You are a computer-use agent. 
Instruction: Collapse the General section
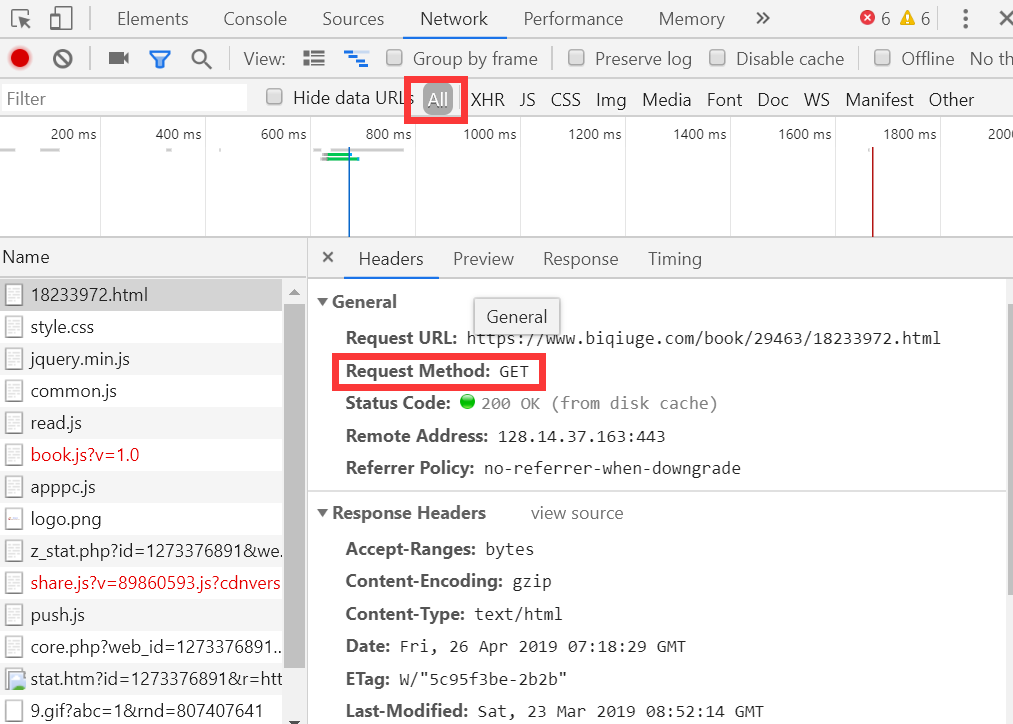coord(323,302)
